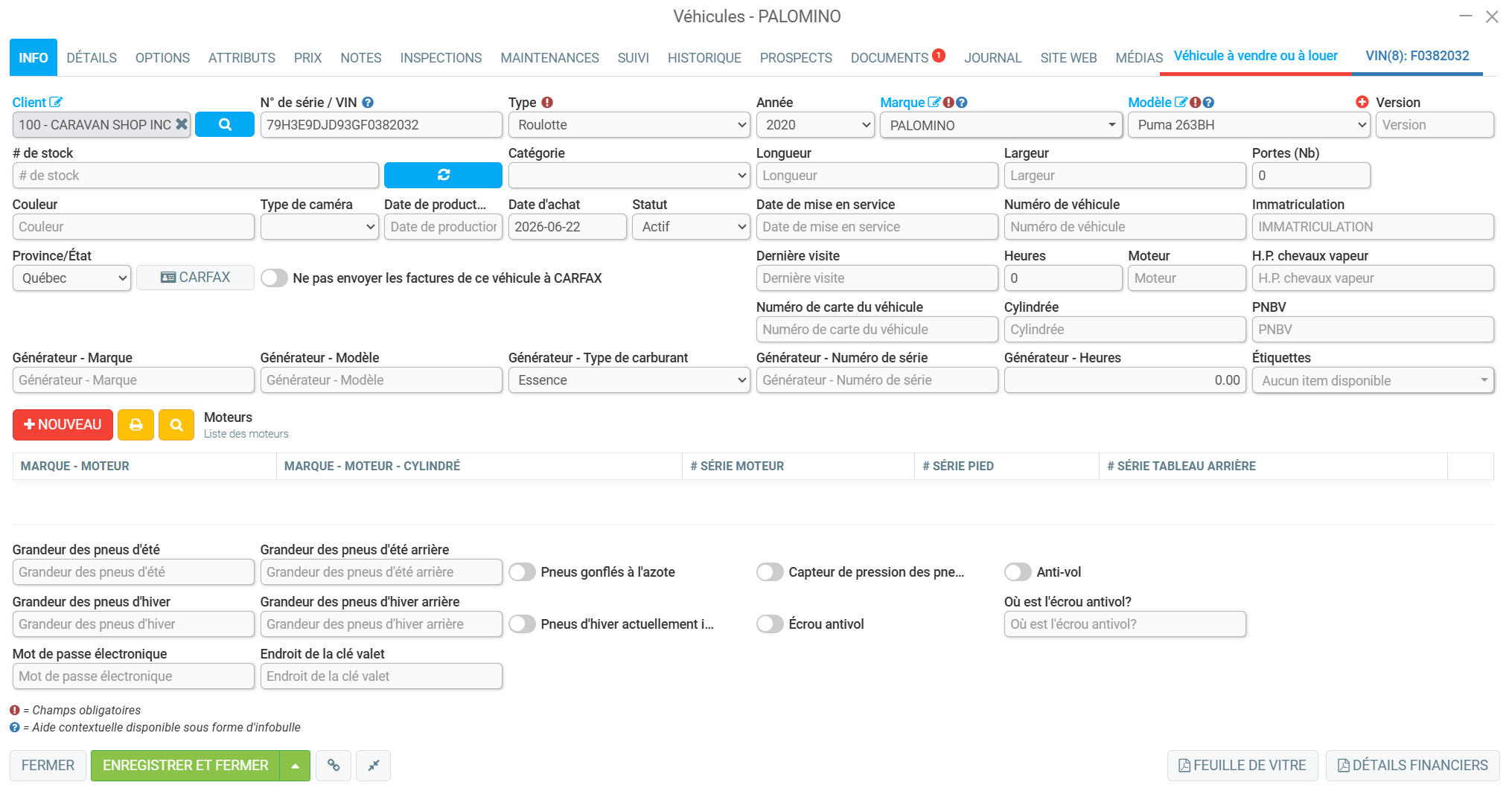Close the Véhicules - PALOMINO window

pos(1492,16)
